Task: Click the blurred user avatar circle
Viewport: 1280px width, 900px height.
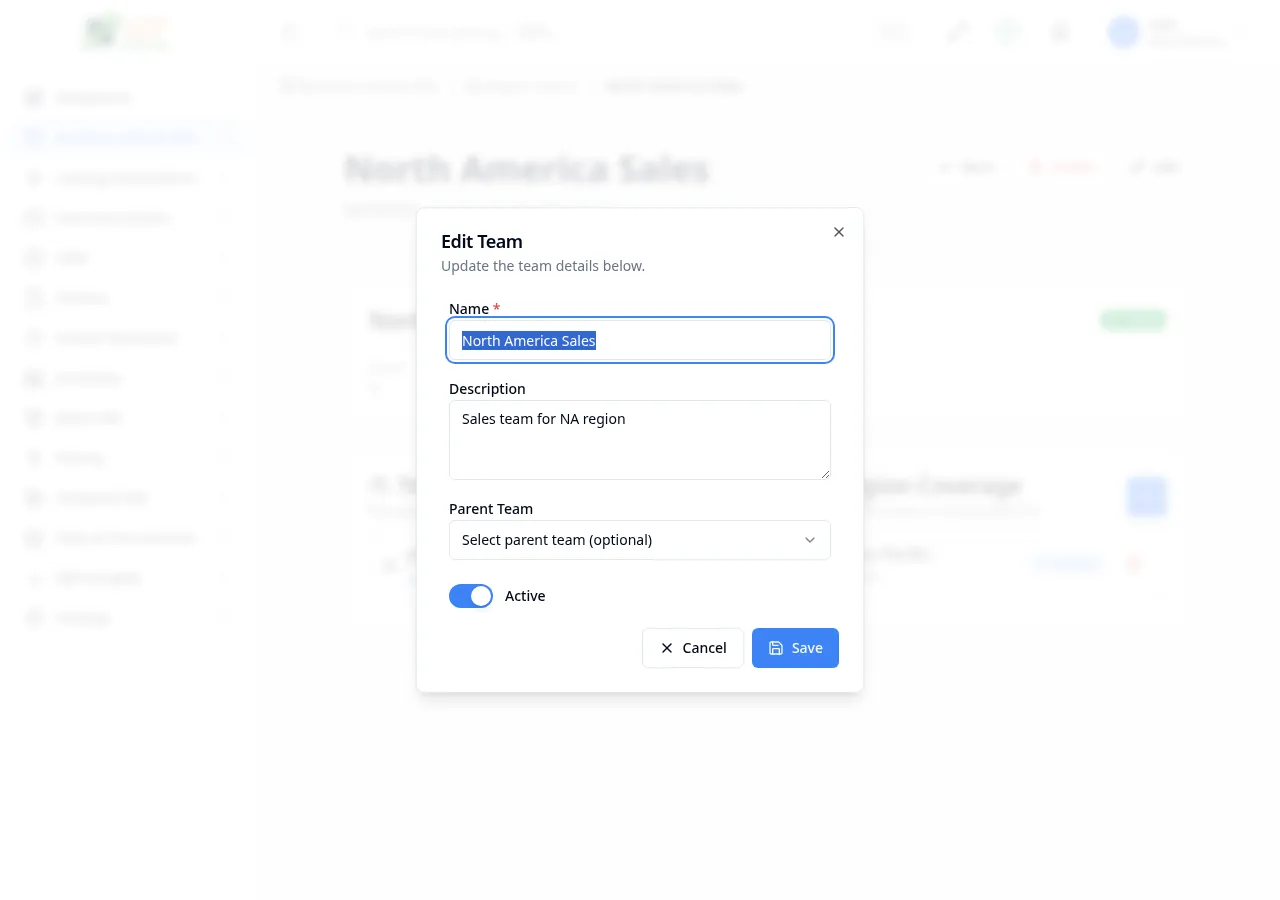Action: point(1124,32)
